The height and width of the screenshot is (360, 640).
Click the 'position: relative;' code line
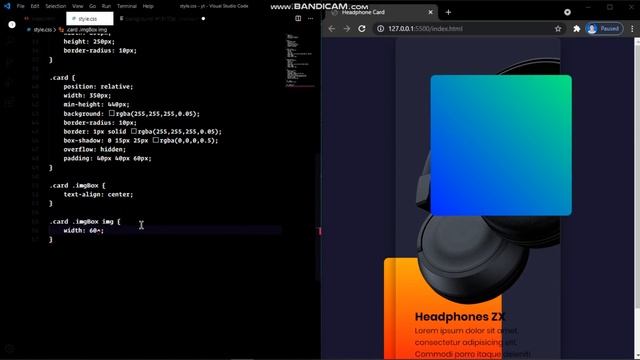coord(98,87)
